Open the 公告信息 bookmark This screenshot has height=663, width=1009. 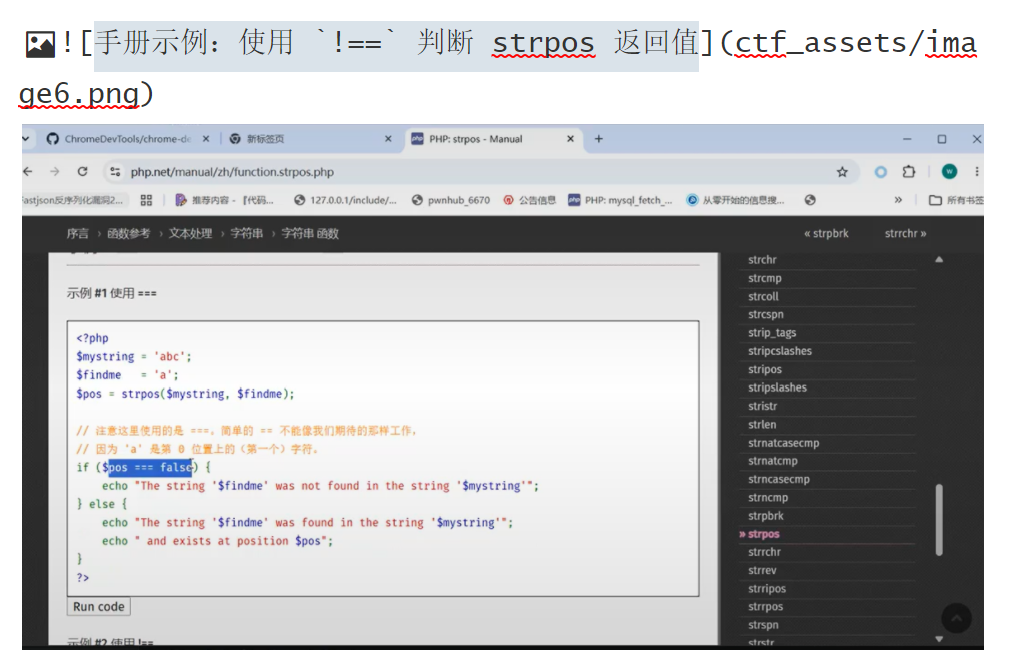point(530,200)
